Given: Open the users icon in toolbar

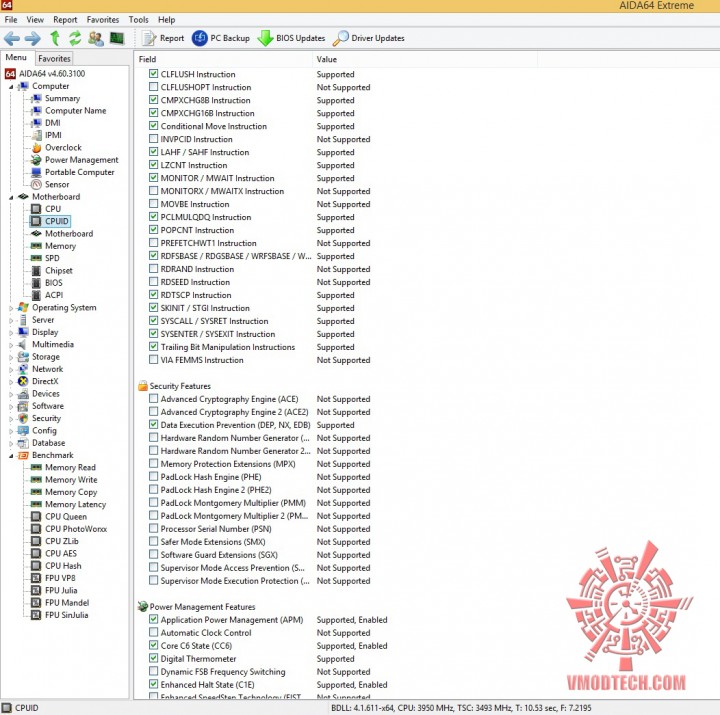Looking at the screenshot, I should (x=96, y=38).
